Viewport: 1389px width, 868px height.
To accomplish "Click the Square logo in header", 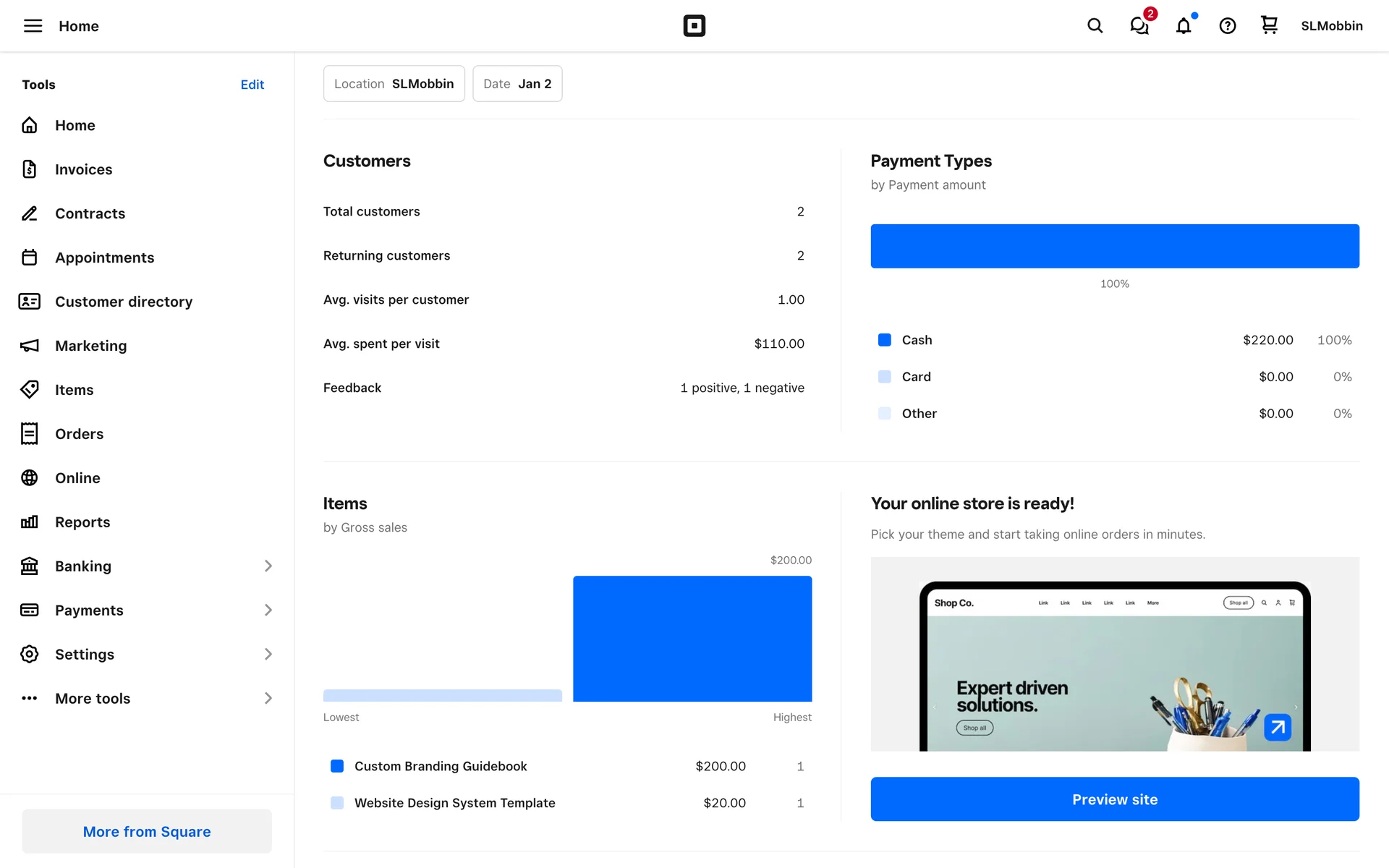I will click(694, 26).
